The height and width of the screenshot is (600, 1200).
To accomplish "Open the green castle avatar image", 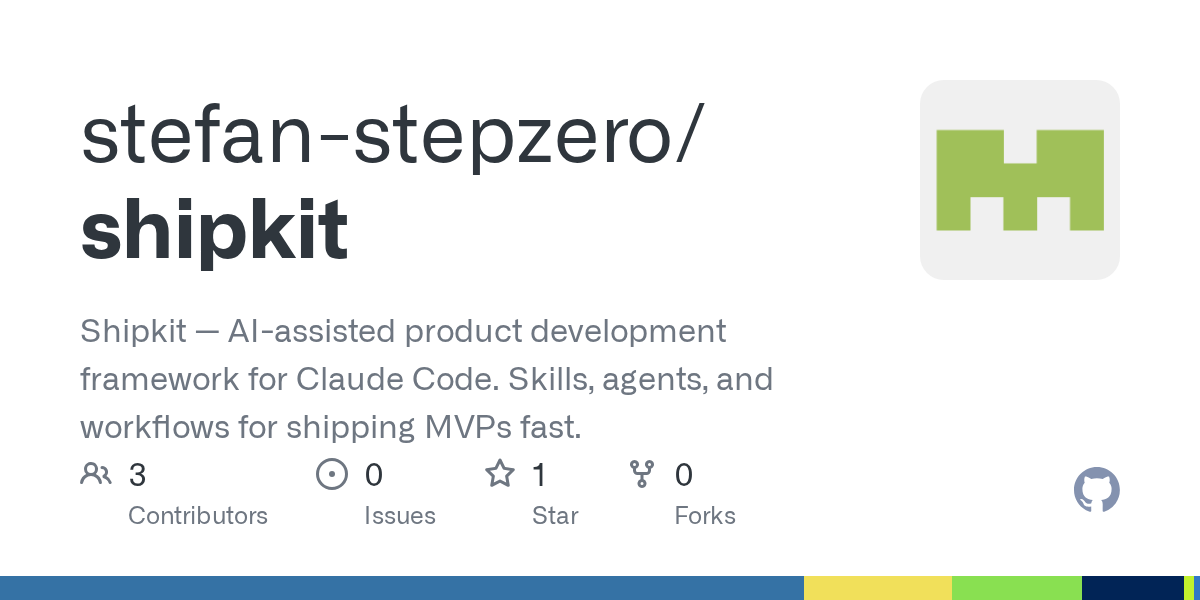I will pyautogui.click(x=1020, y=180).
